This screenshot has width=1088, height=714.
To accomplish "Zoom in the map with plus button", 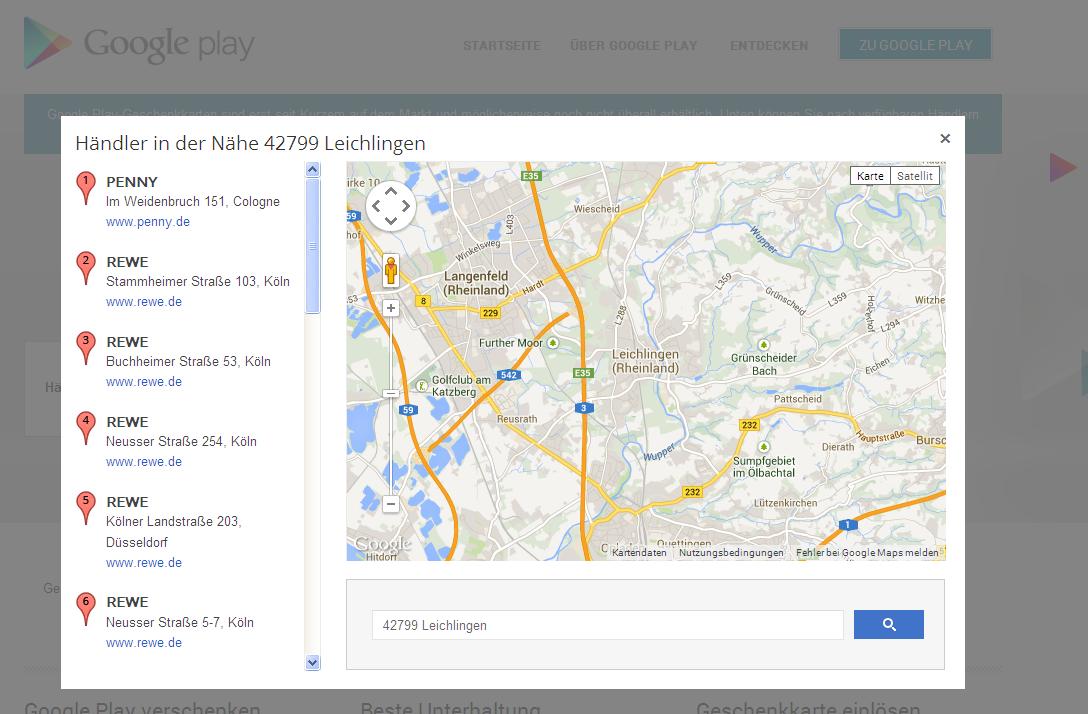I will [x=391, y=308].
